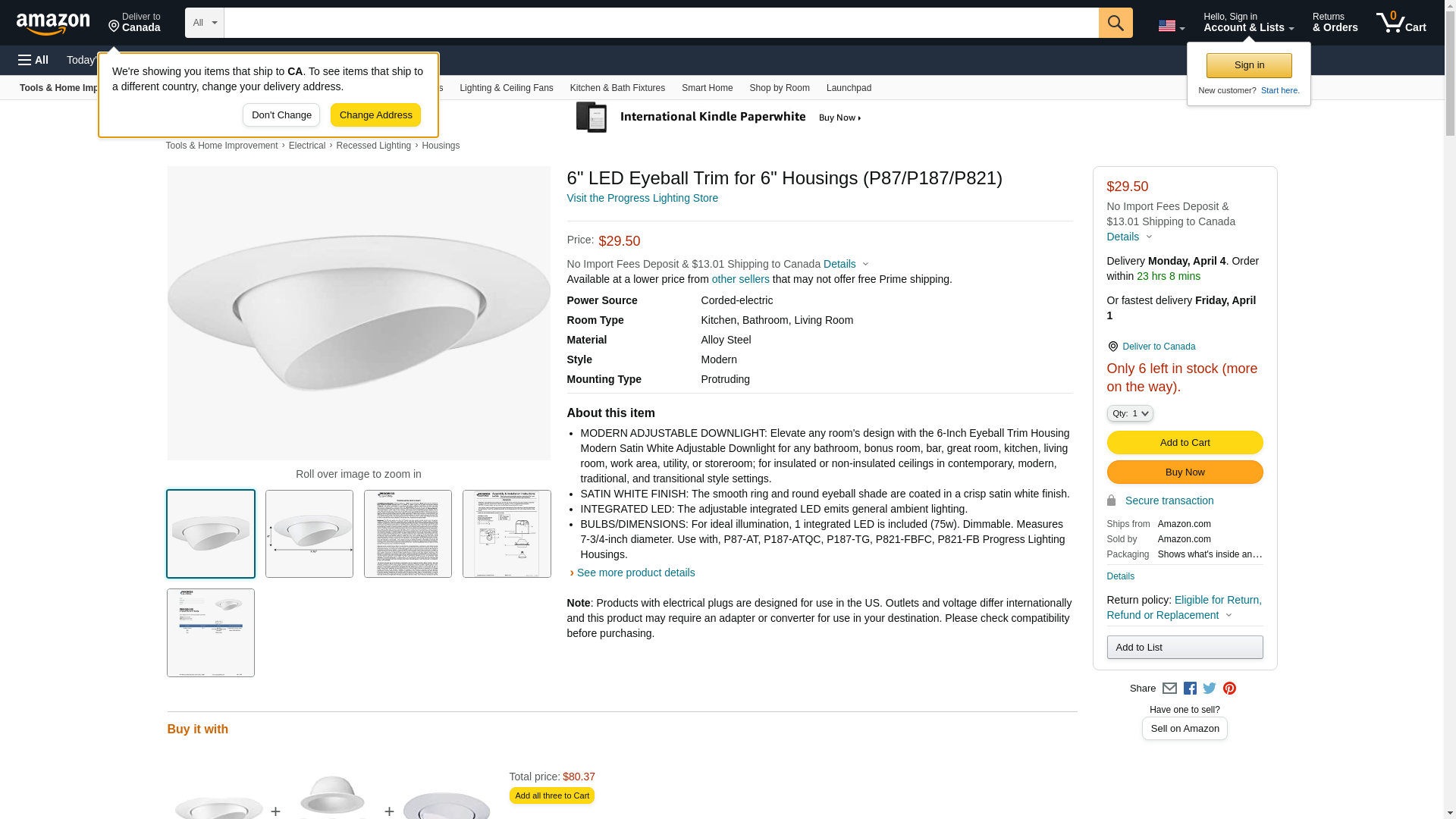This screenshot has height=819, width=1456.
Task: Open the Smart Home category
Action: pyautogui.click(x=707, y=88)
